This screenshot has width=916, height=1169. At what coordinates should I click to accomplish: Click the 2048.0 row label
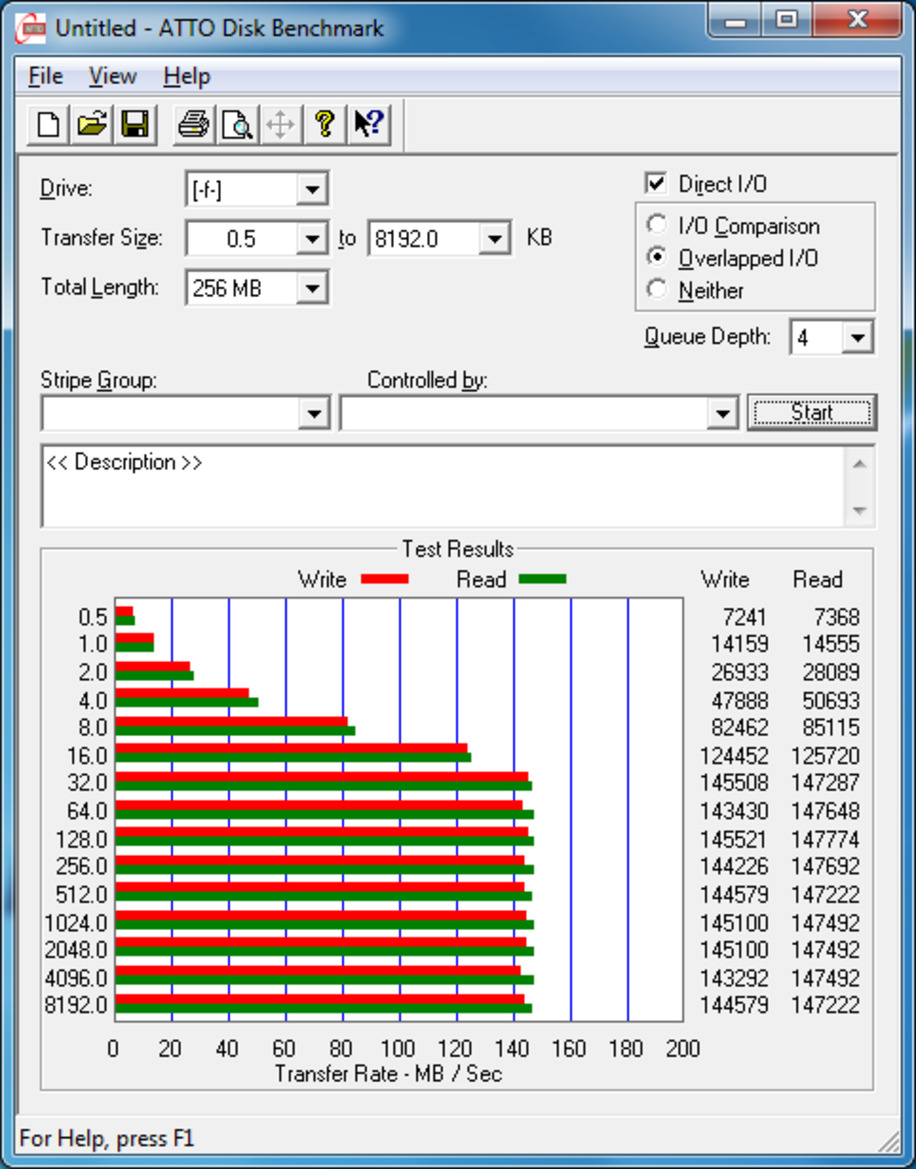pos(77,950)
